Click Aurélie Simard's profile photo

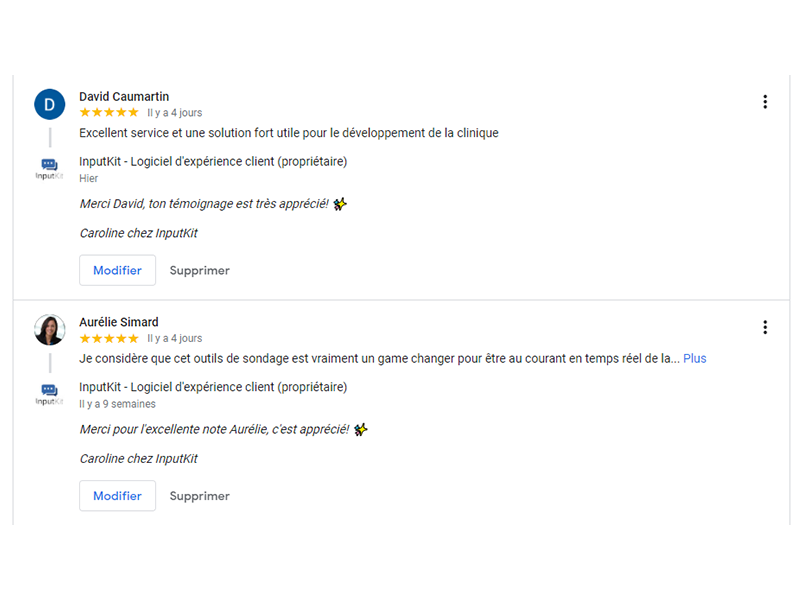pos(49,330)
